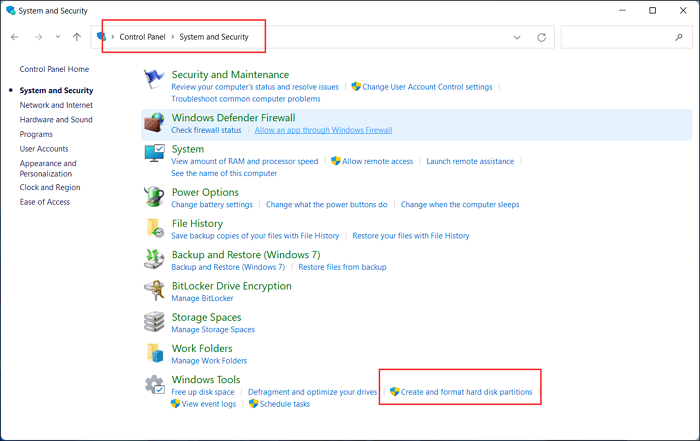Select Control Panel in the breadcrumb
Screen dimensions: 700x441
click(142, 37)
